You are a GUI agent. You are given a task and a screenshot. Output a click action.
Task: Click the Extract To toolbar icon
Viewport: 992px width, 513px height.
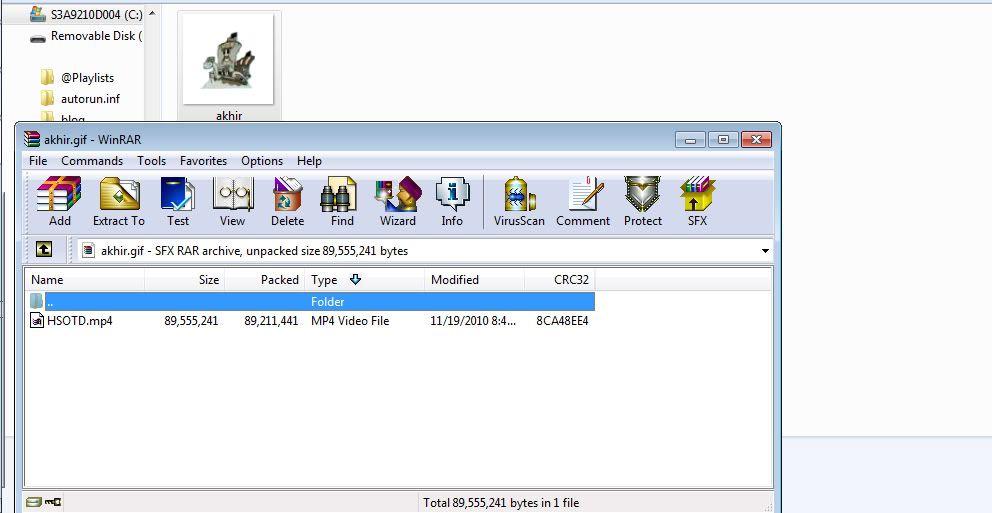point(119,201)
